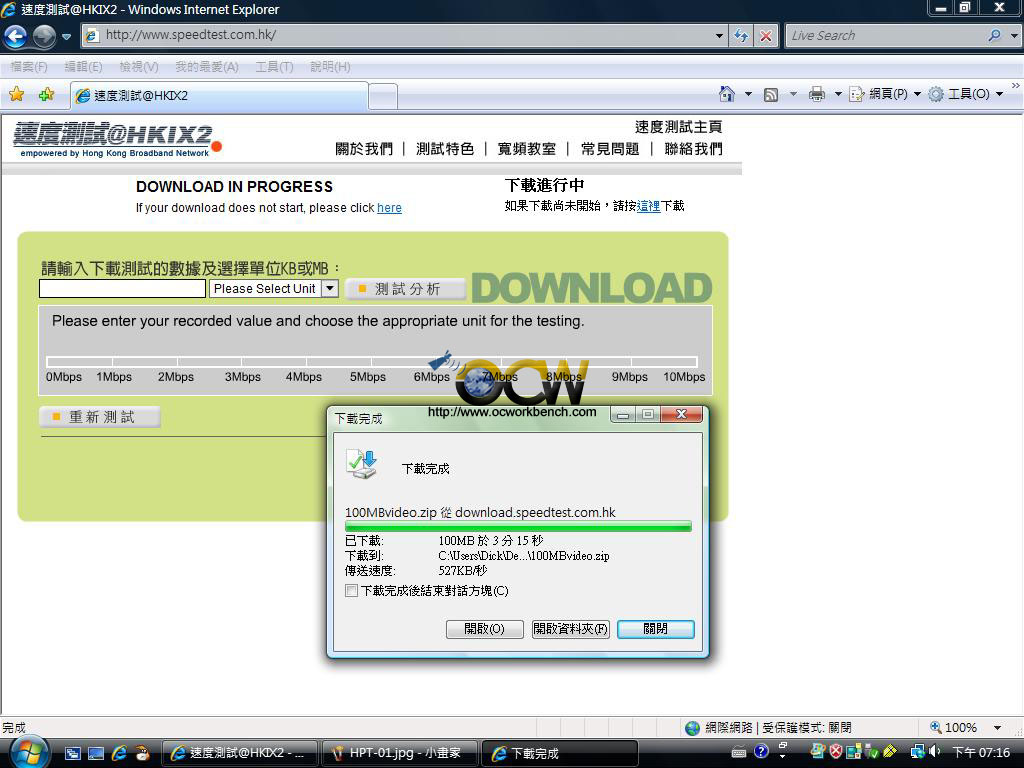Click the 重新測試 retest button
This screenshot has height=768, width=1024.
[x=100, y=417]
